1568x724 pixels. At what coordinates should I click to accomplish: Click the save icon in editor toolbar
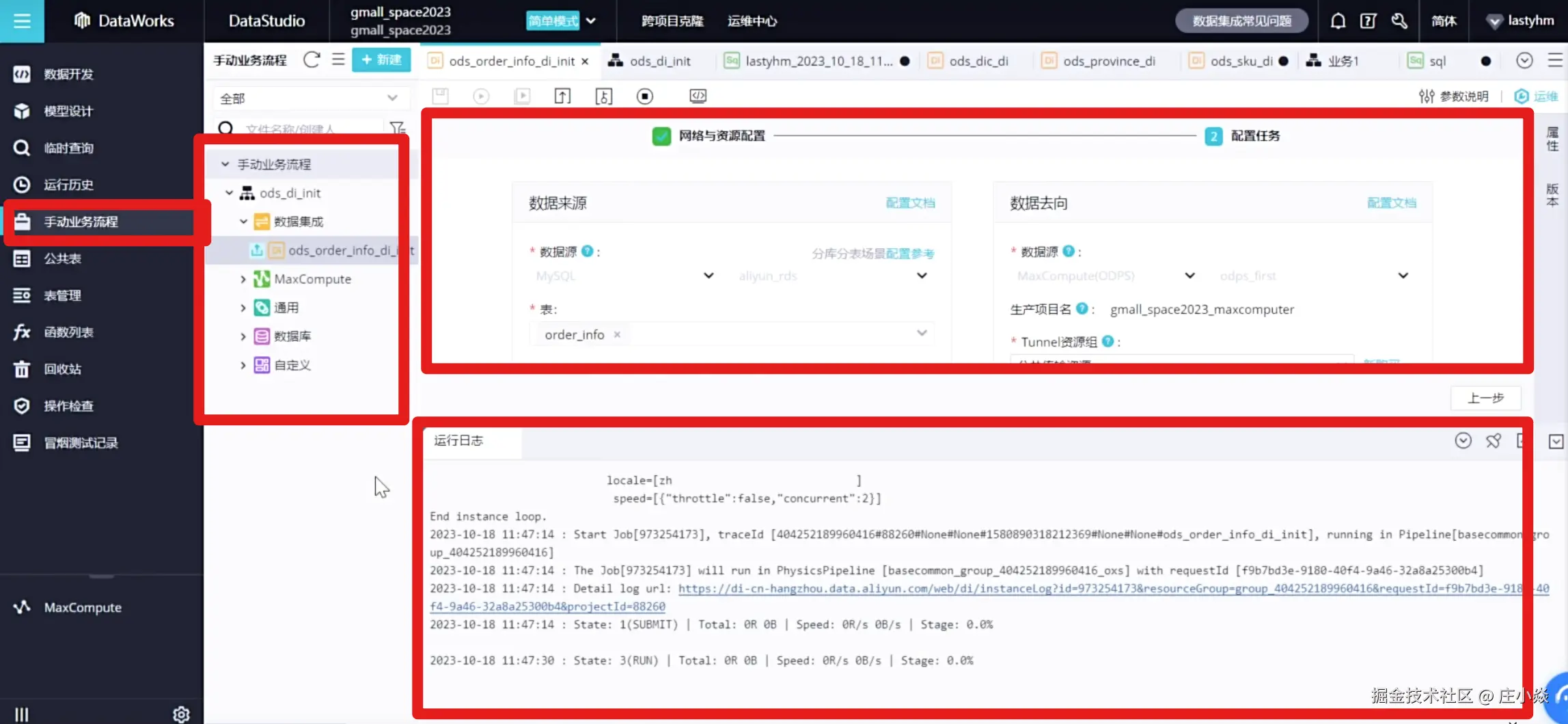pos(441,96)
